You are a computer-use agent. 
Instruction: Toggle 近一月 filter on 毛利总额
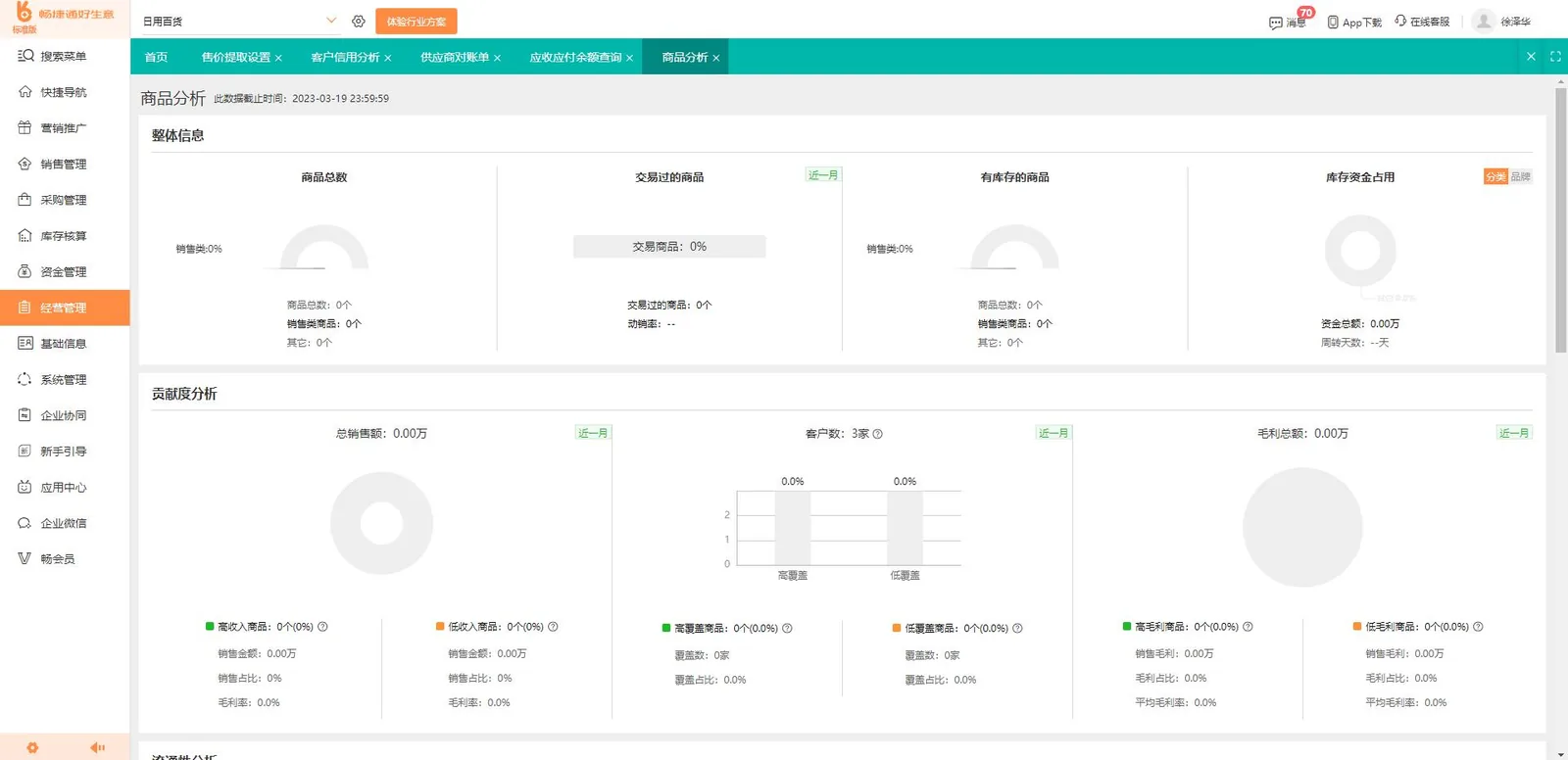tap(1514, 433)
